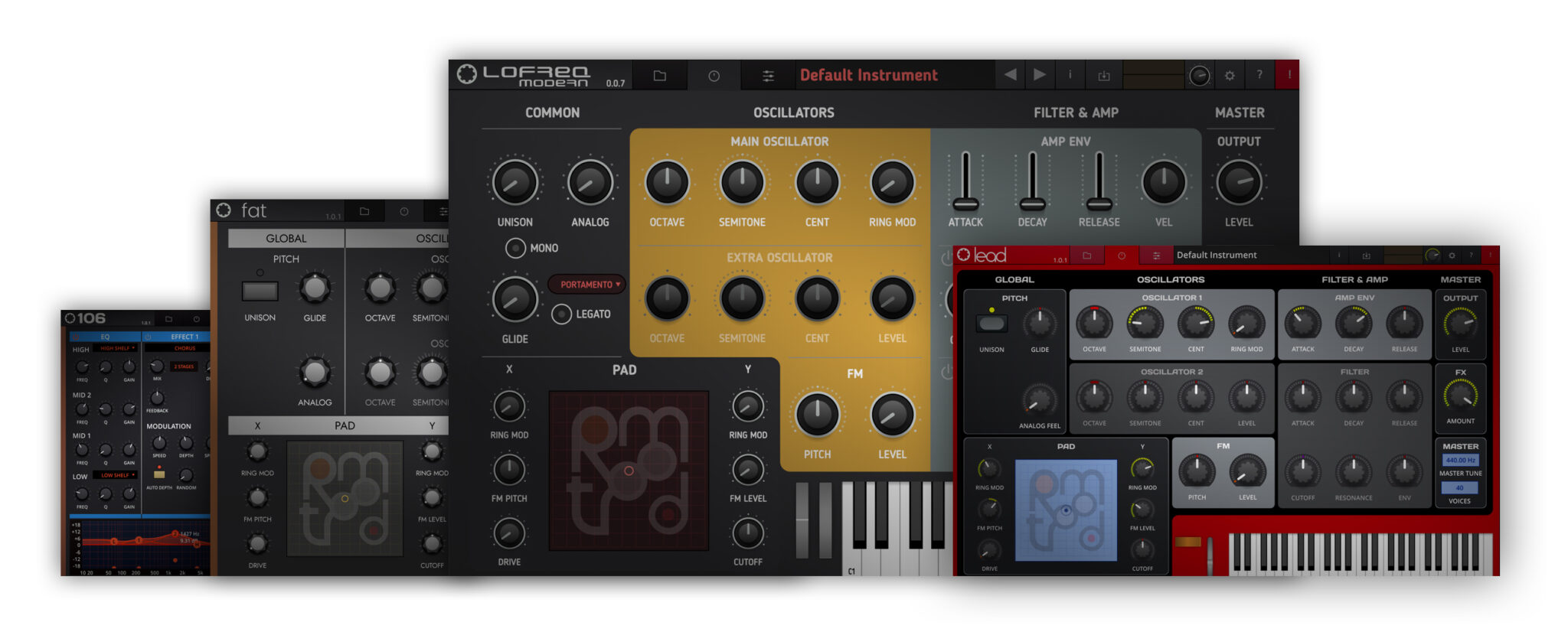Open the HIGH SHELF dropdown in 106 EQ
1568x632 pixels.
click(x=116, y=348)
